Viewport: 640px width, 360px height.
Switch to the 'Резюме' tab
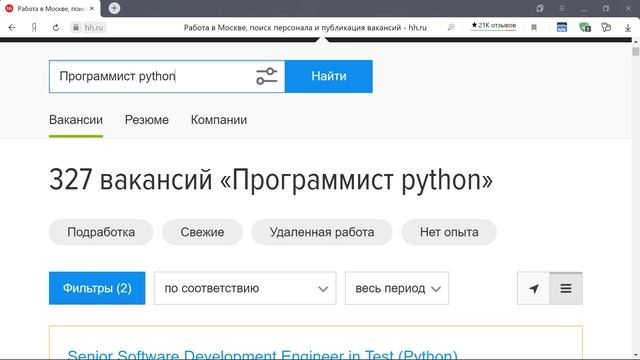147,120
